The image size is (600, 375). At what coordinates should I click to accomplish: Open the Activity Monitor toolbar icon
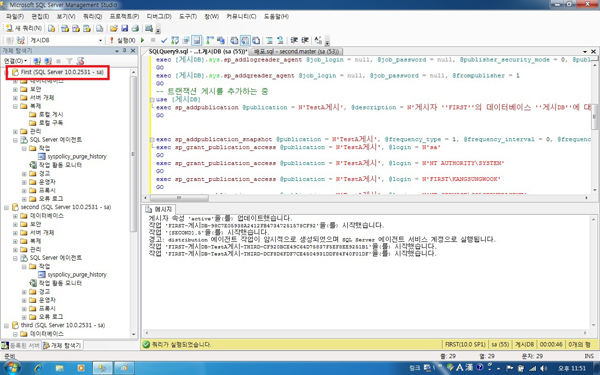(x=149, y=28)
